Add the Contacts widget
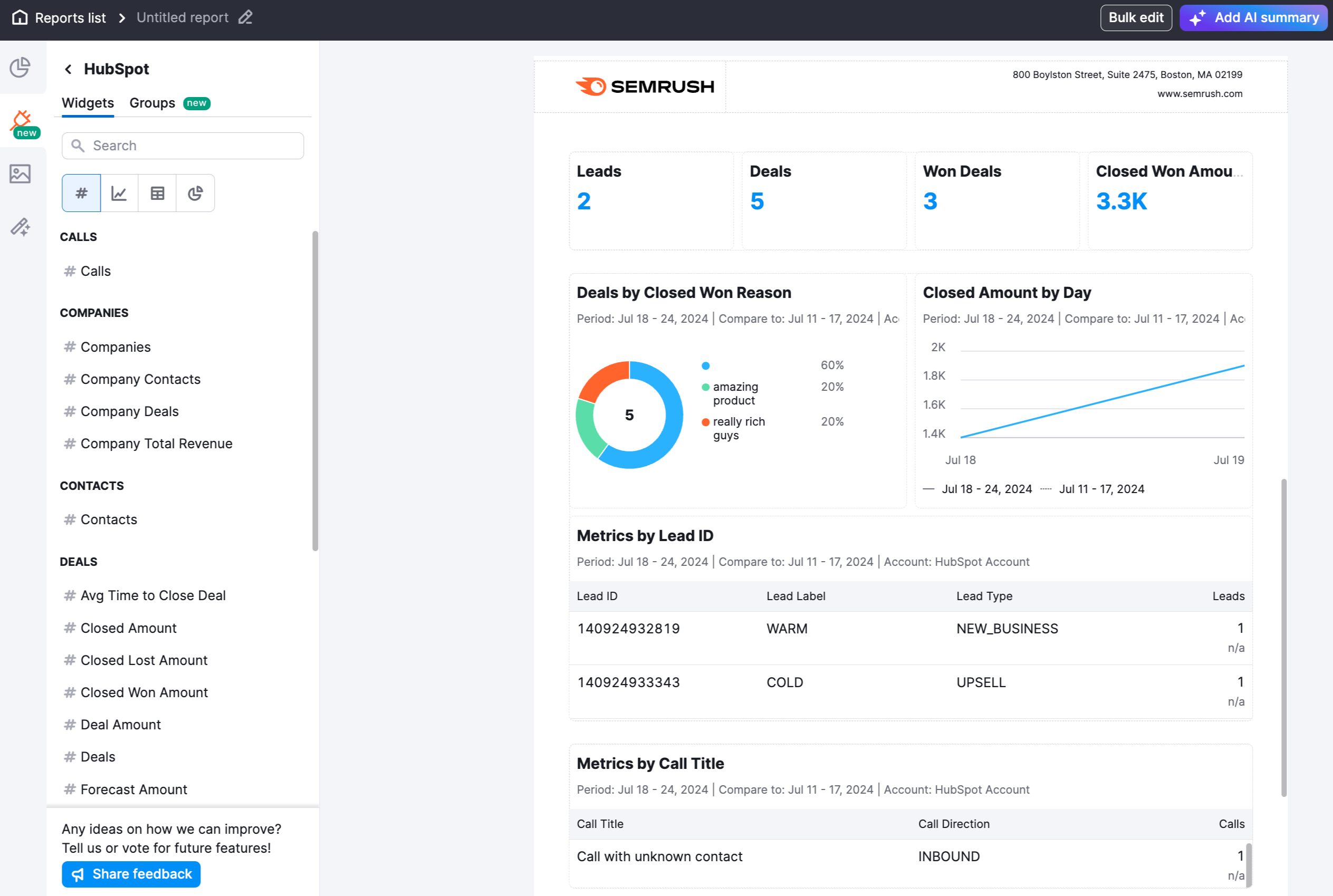This screenshot has width=1333, height=896. tap(108, 519)
